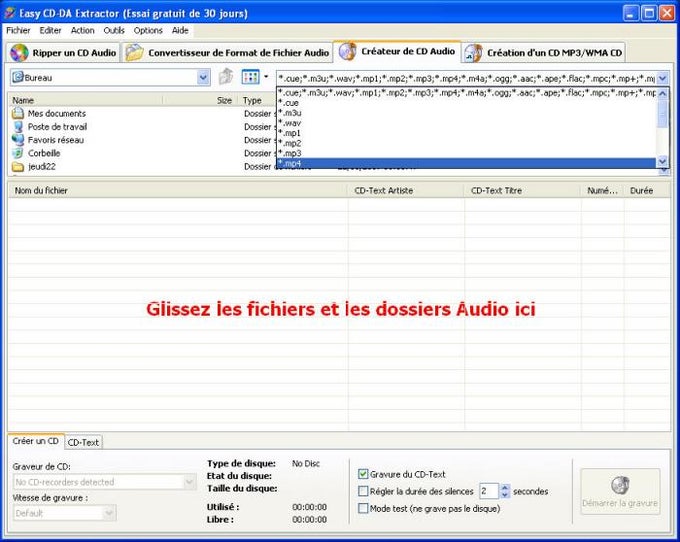Click the Poste de travail computer icon
680x542 pixels.
click(x=18, y=127)
